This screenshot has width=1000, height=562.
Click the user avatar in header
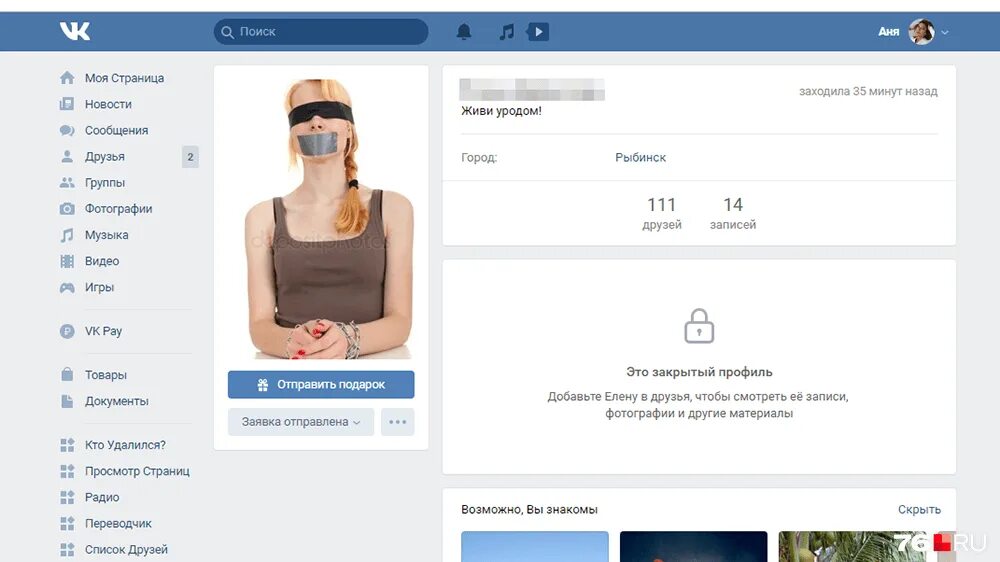[x=921, y=31]
